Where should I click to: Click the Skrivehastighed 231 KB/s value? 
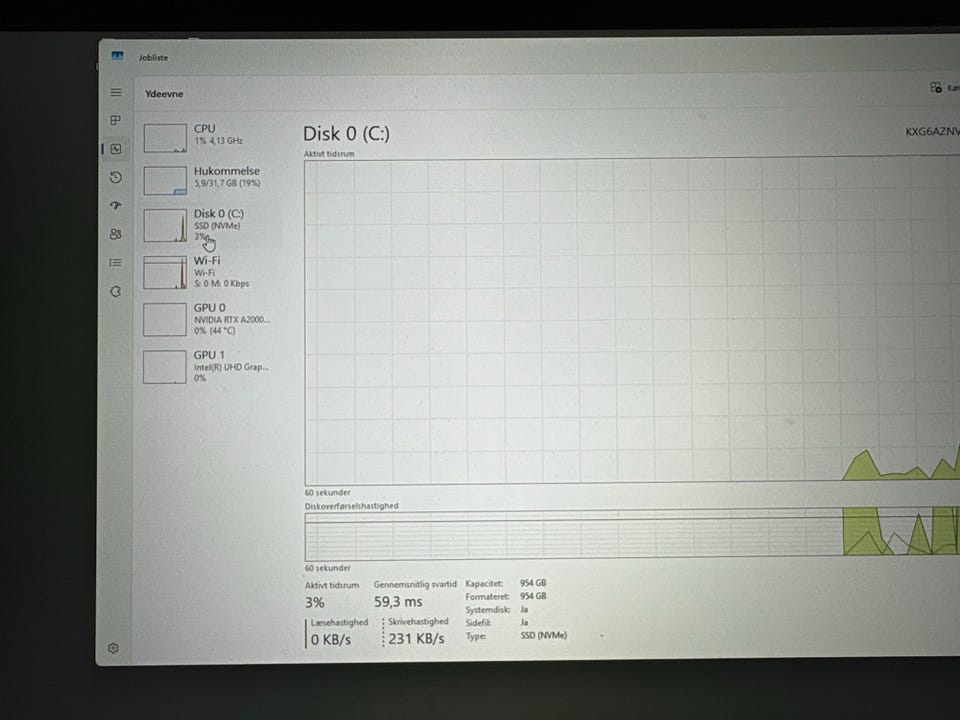[416, 639]
